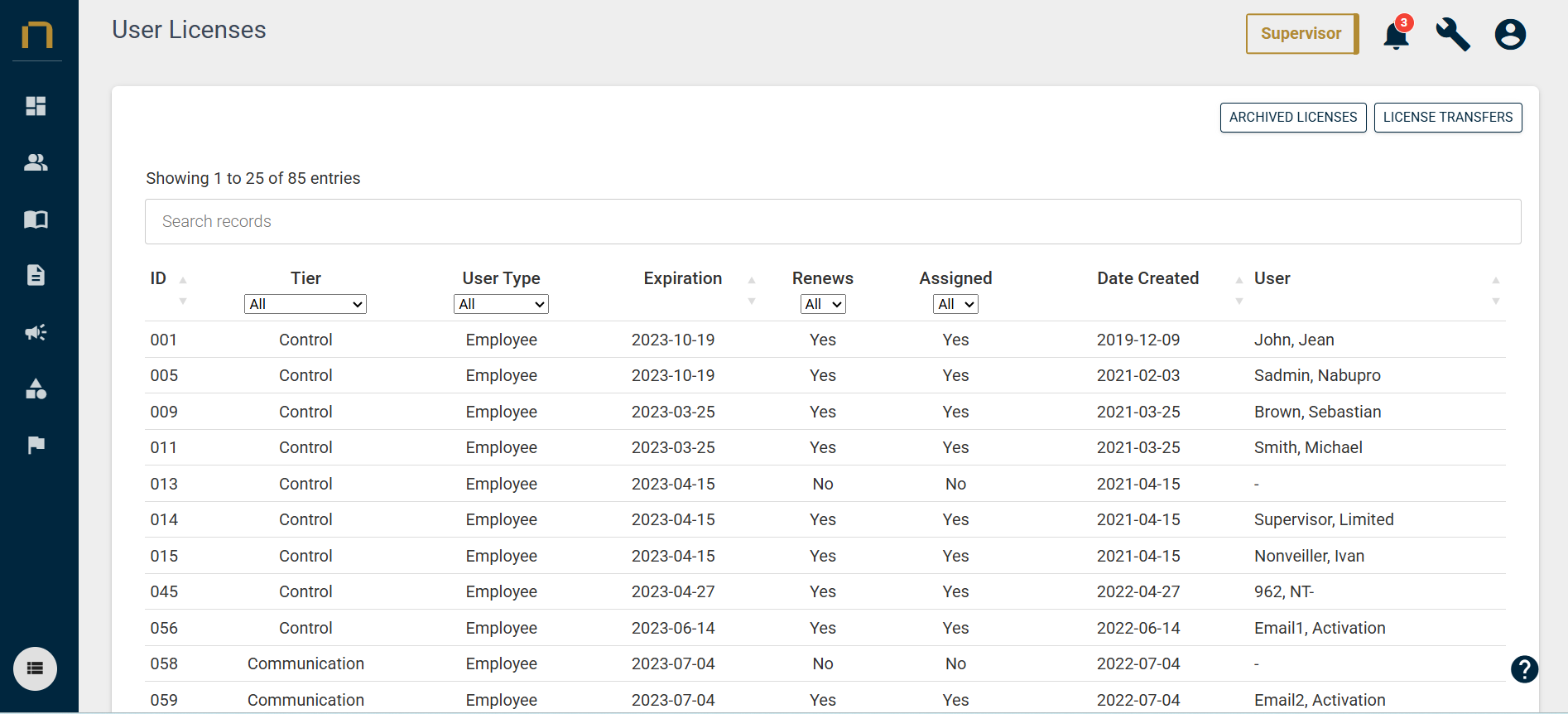
Task: Select license ID 045
Action: 164,591
